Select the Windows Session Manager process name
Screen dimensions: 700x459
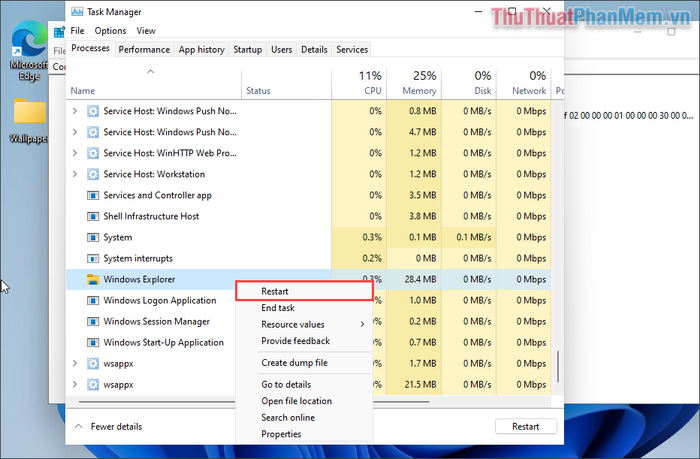157,321
